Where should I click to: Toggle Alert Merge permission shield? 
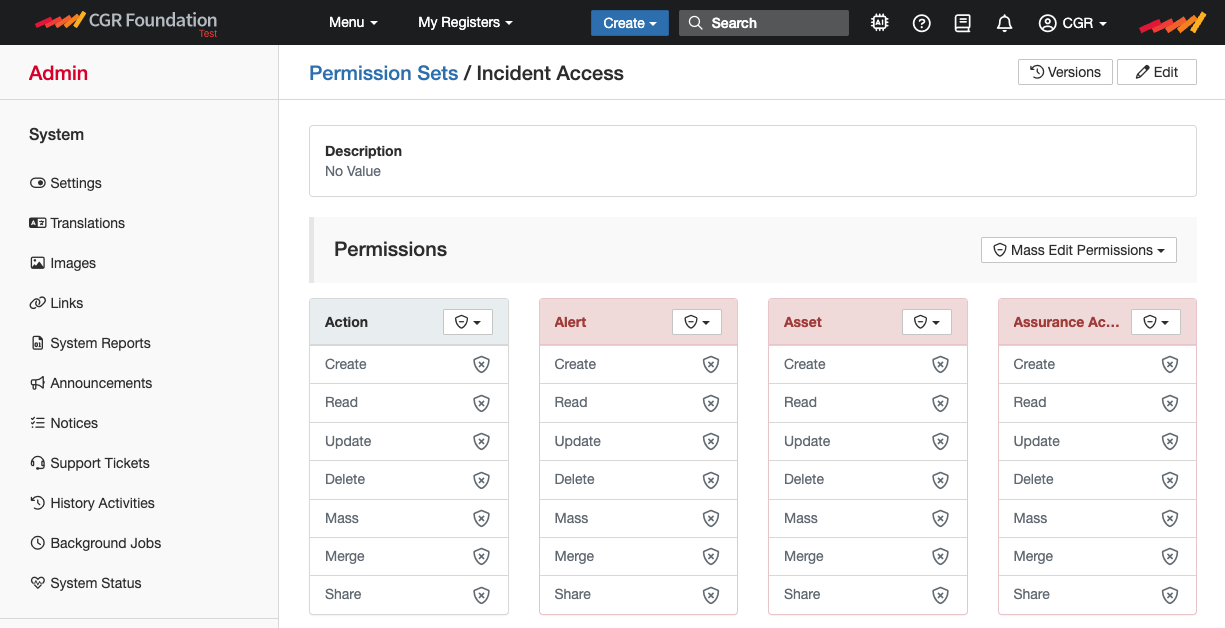711,557
